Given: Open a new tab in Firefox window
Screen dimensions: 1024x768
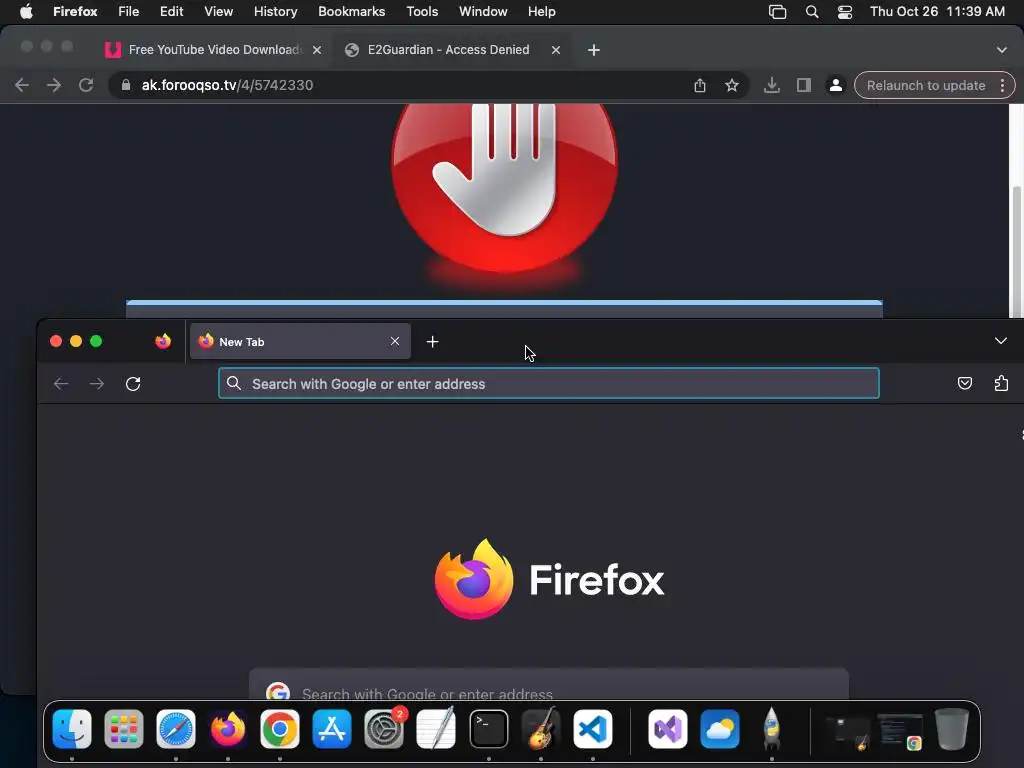Looking at the screenshot, I should pyautogui.click(x=432, y=342).
